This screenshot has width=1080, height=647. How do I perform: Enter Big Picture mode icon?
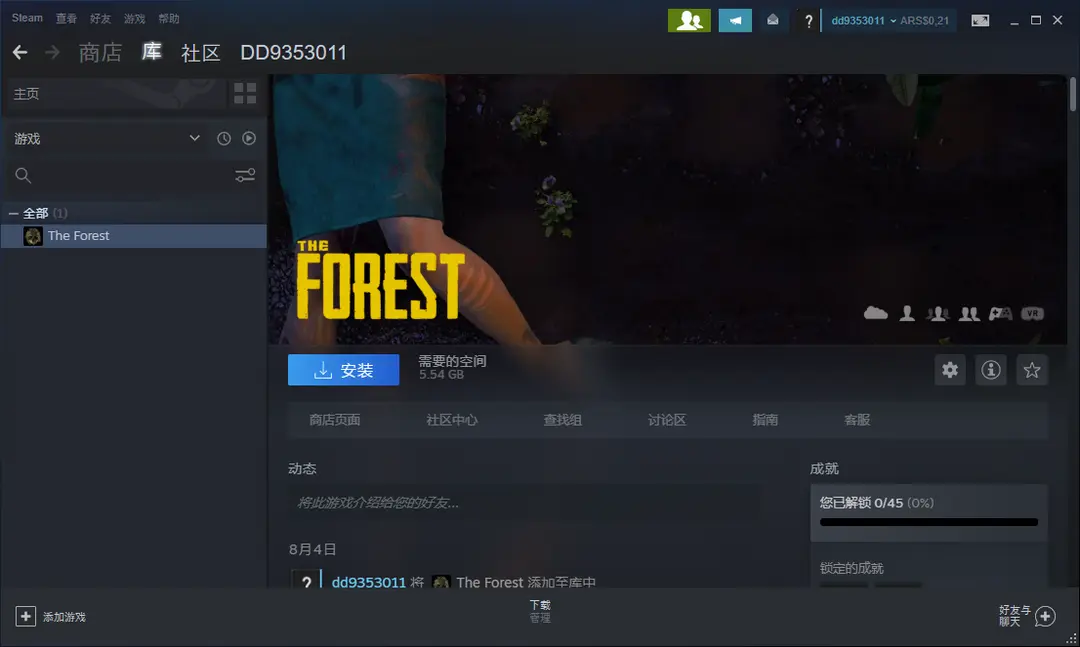[x=980, y=21]
